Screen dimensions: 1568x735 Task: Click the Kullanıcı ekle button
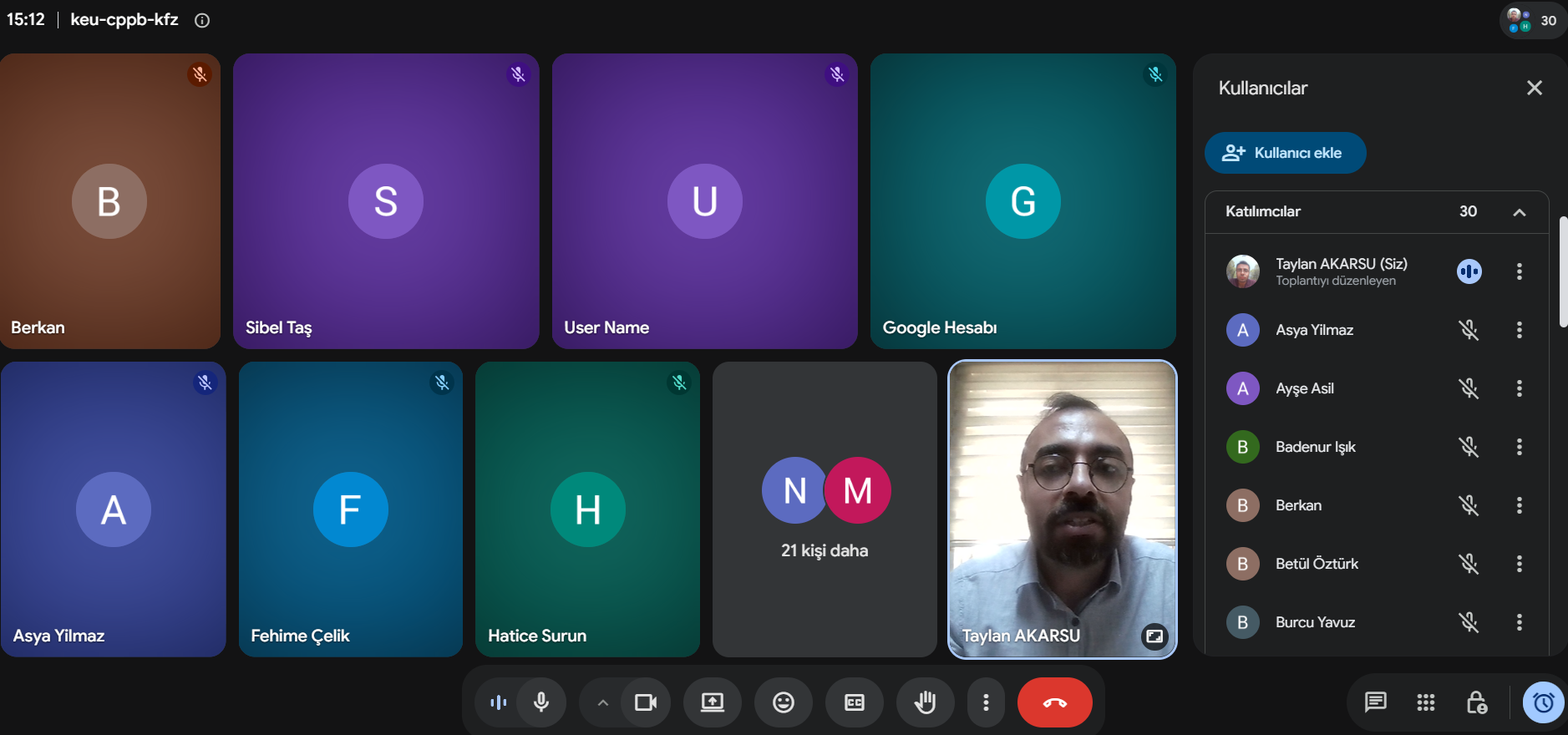click(x=1285, y=153)
